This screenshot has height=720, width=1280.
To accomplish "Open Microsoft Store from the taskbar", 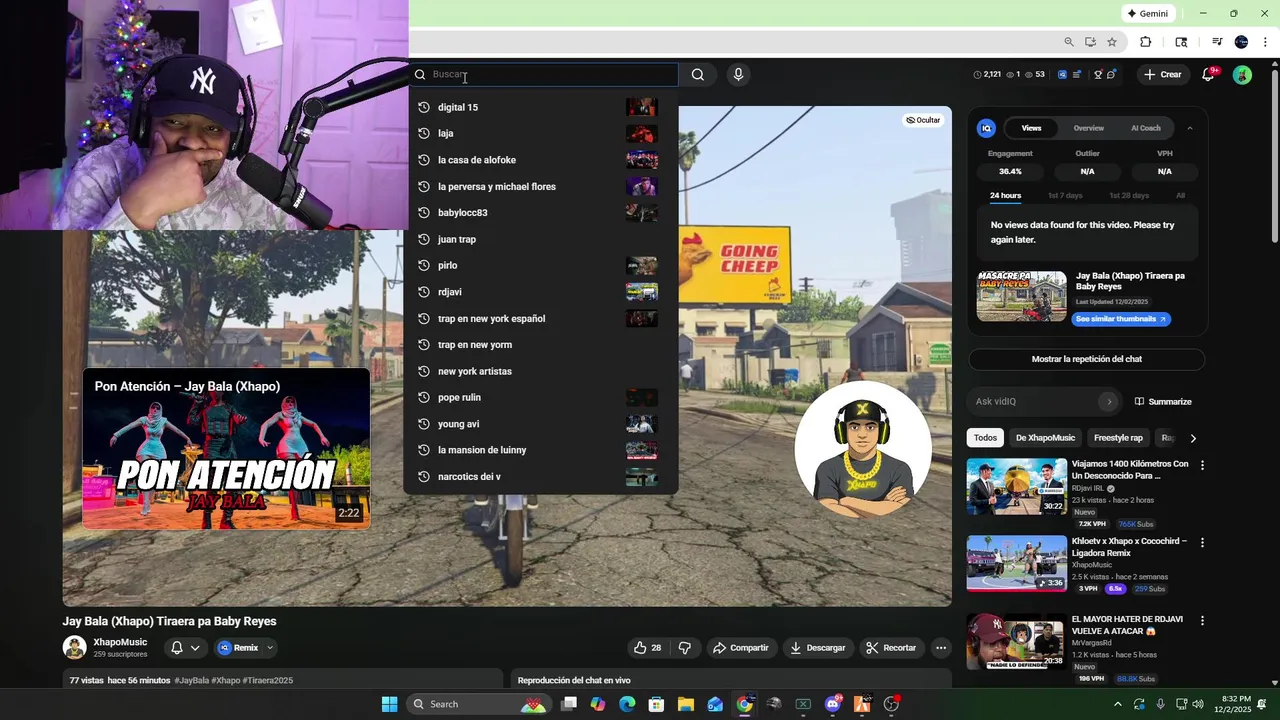I will click(x=656, y=704).
